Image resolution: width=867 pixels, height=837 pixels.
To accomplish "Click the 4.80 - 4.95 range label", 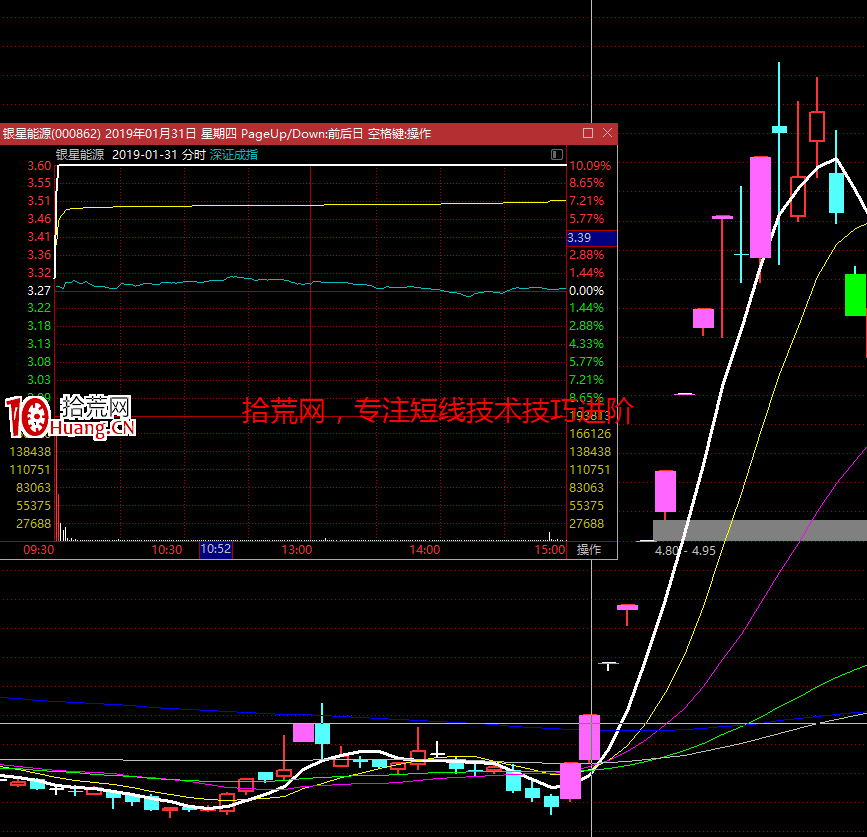I will [685, 551].
